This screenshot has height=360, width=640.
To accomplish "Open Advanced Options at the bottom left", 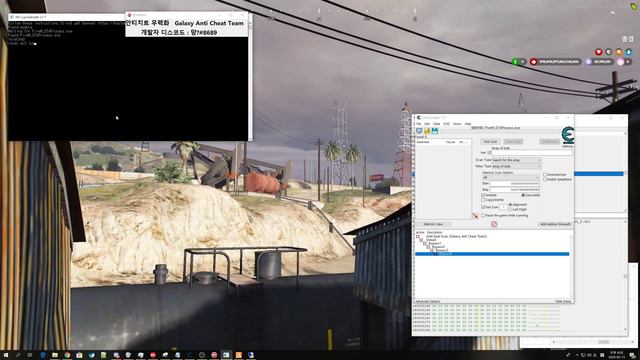I will tap(428, 301).
